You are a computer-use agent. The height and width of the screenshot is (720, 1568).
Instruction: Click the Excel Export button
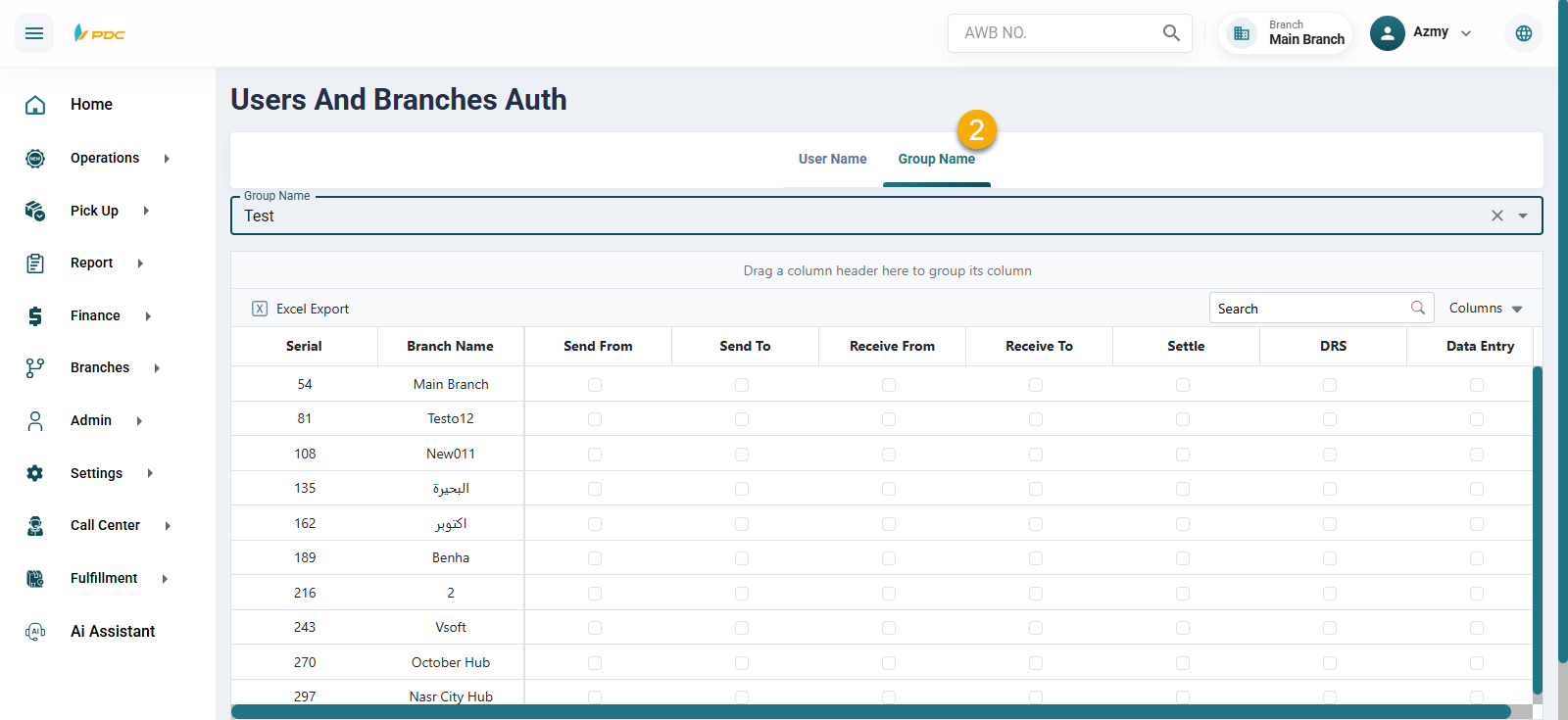pos(301,309)
